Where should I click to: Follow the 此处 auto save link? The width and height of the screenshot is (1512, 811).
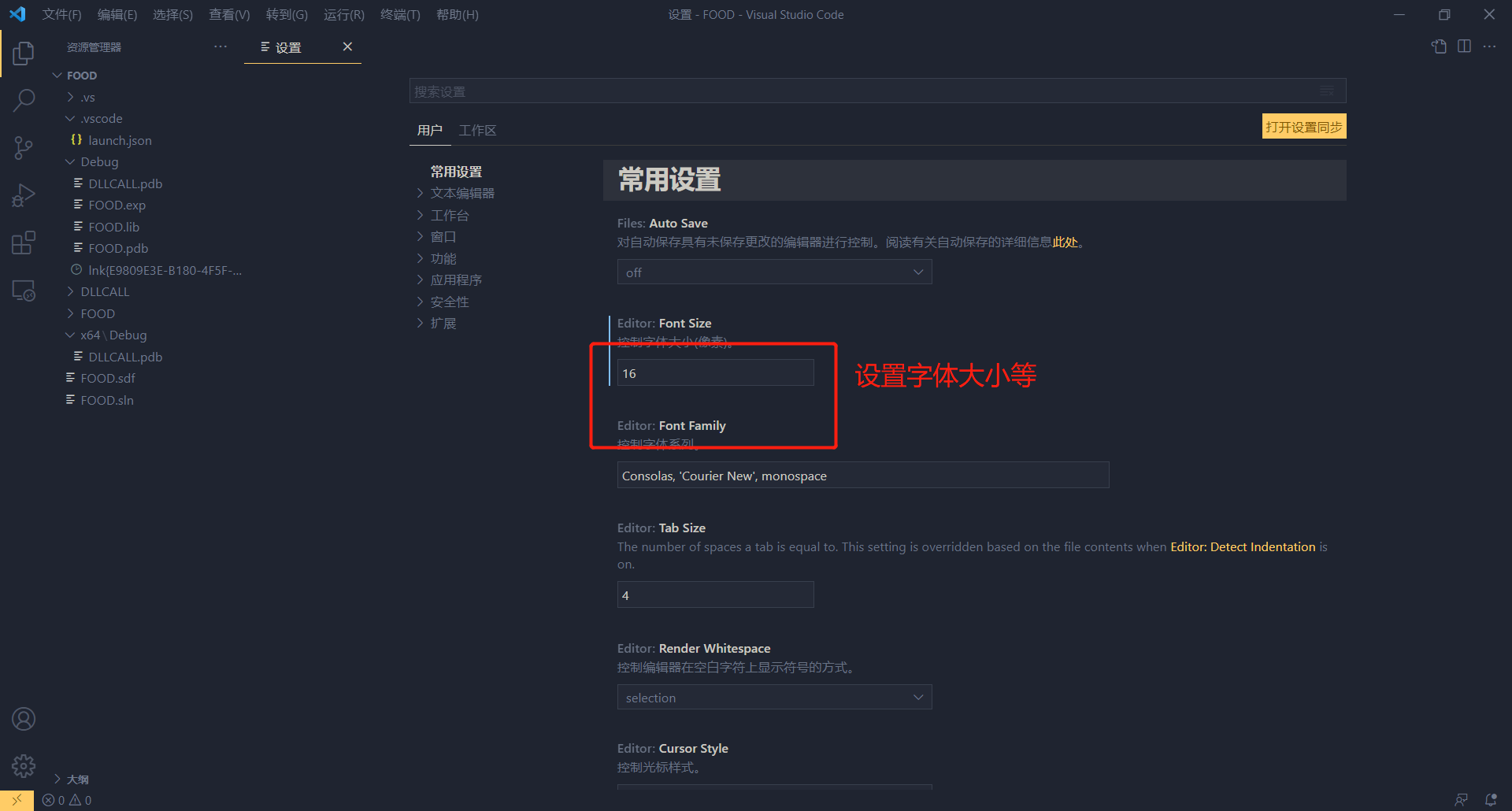(x=1065, y=243)
